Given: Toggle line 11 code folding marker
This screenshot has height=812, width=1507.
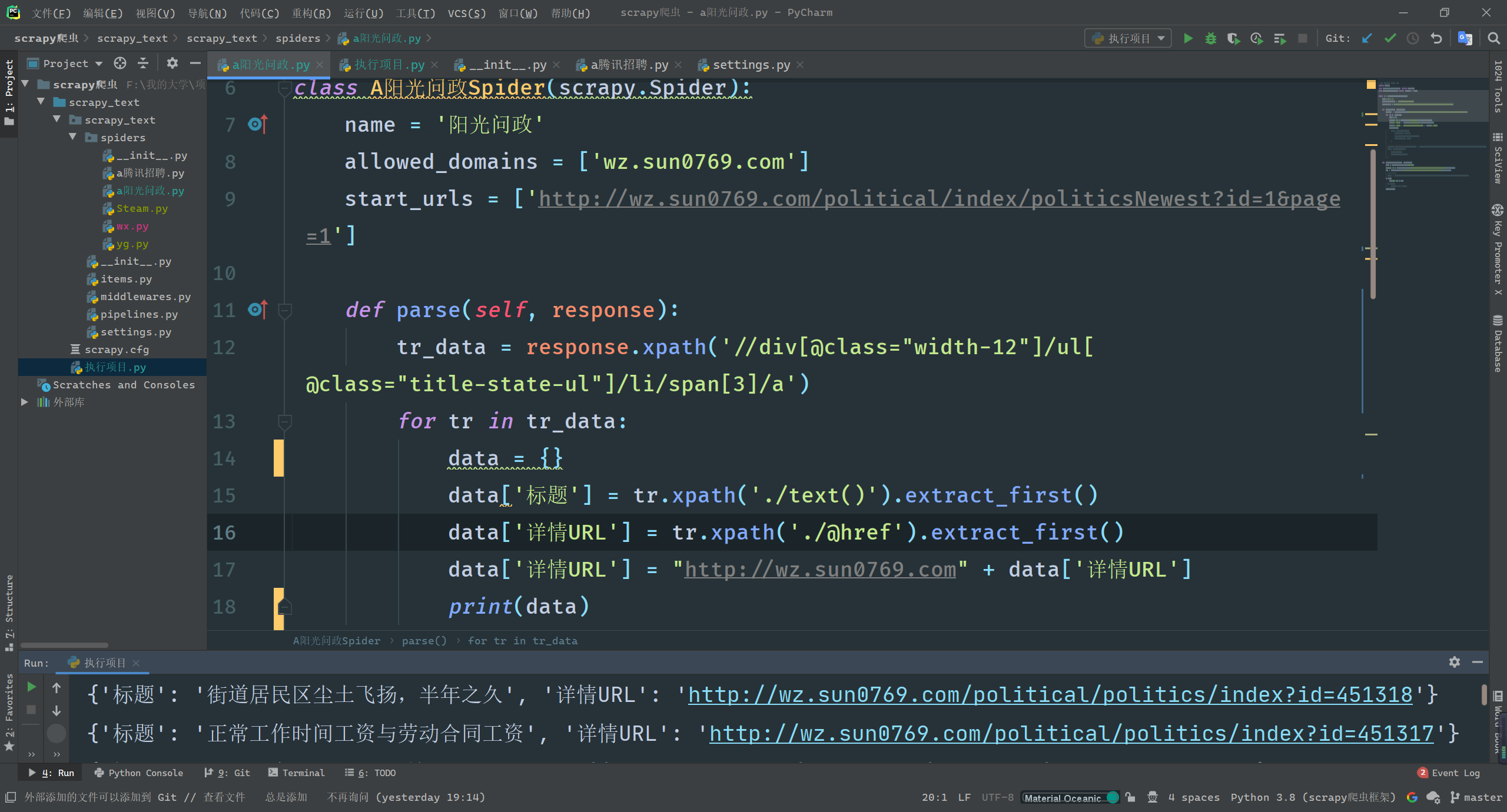Looking at the screenshot, I should tap(285, 310).
